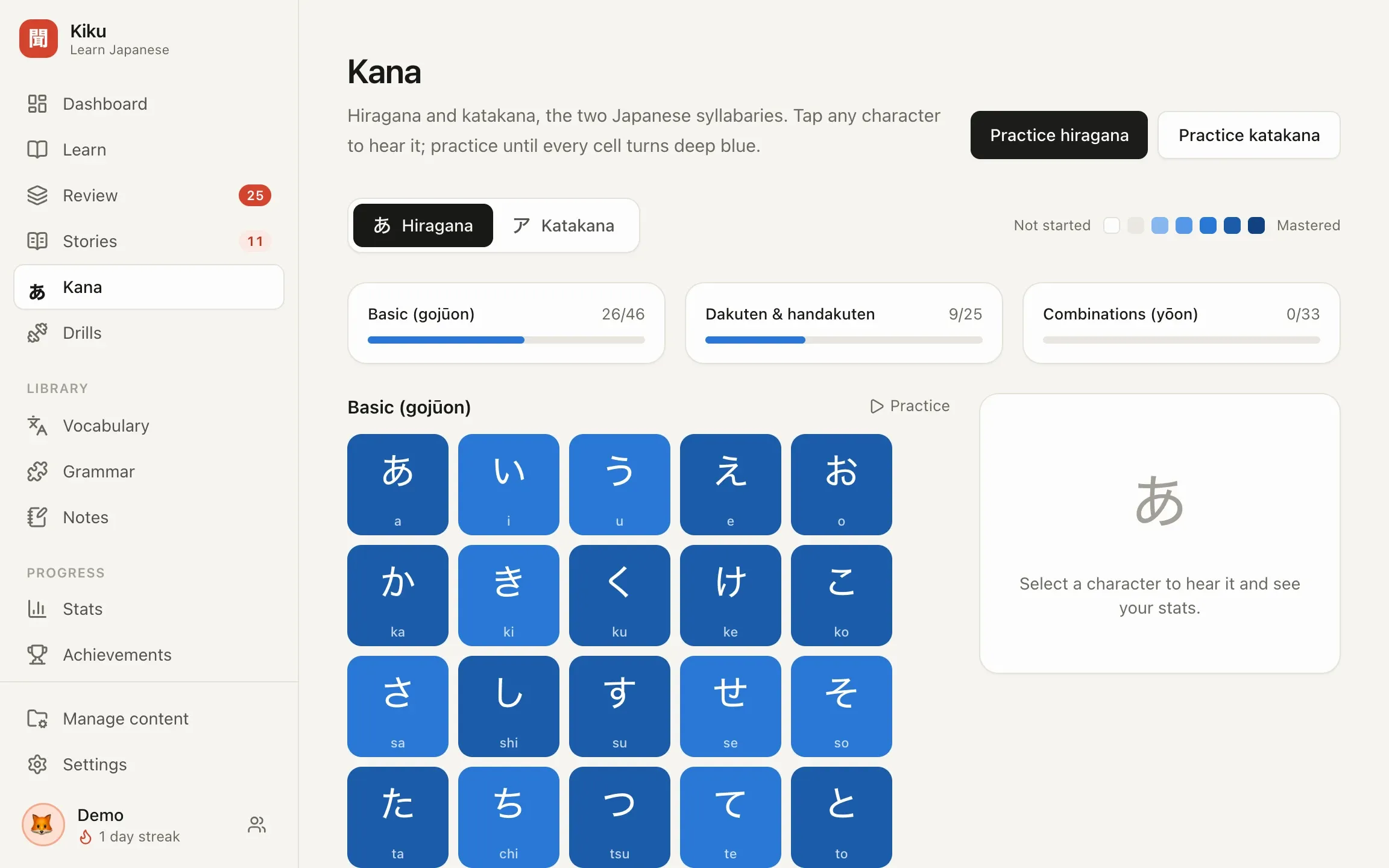Tap the と (to) character cell
Image resolution: width=1389 pixels, height=868 pixels.
pos(842,817)
